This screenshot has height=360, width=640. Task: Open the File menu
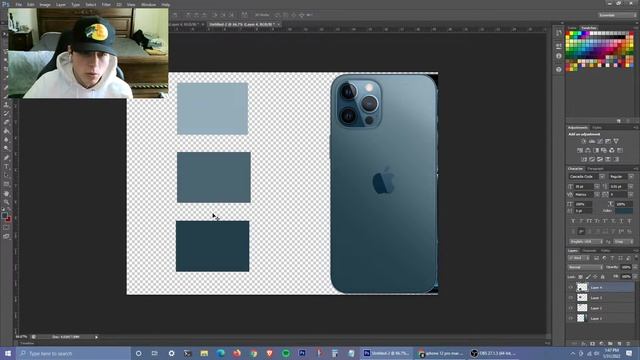[18, 4]
